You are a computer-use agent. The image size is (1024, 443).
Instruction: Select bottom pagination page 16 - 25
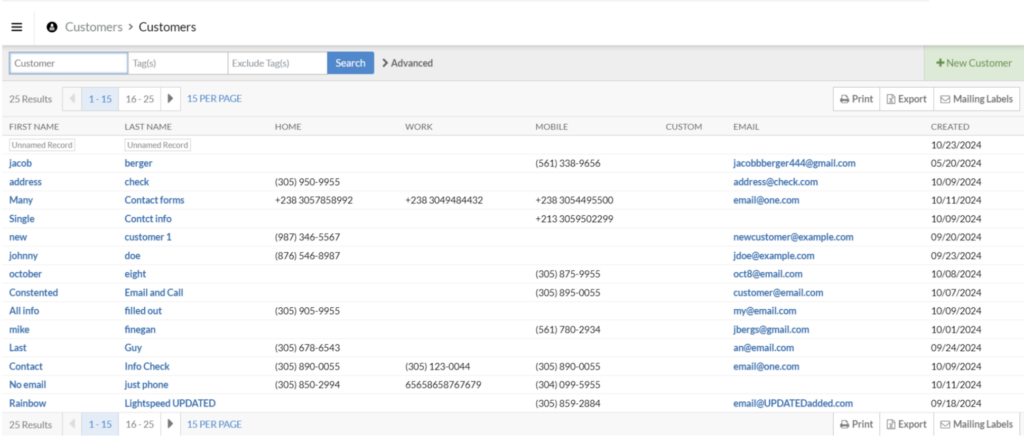click(140, 424)
